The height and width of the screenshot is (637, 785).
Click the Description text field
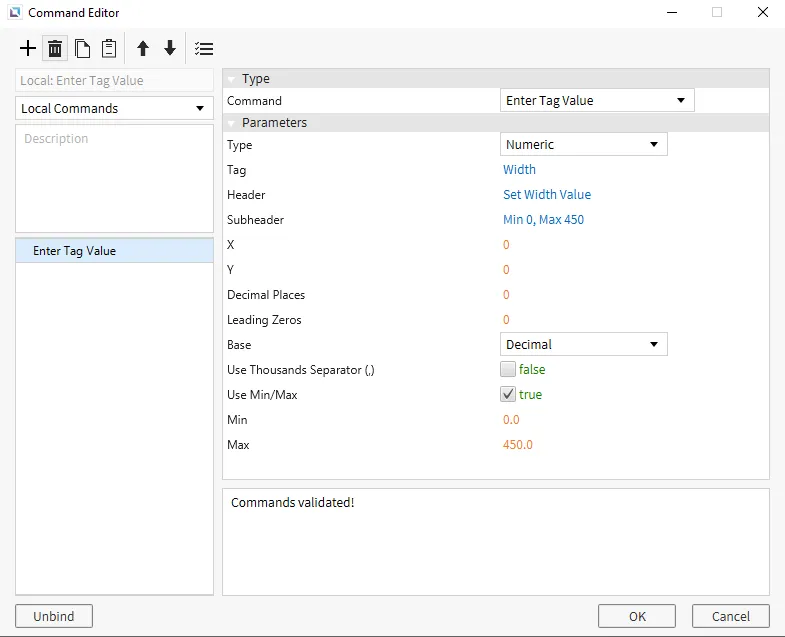[x=114, y=178]
